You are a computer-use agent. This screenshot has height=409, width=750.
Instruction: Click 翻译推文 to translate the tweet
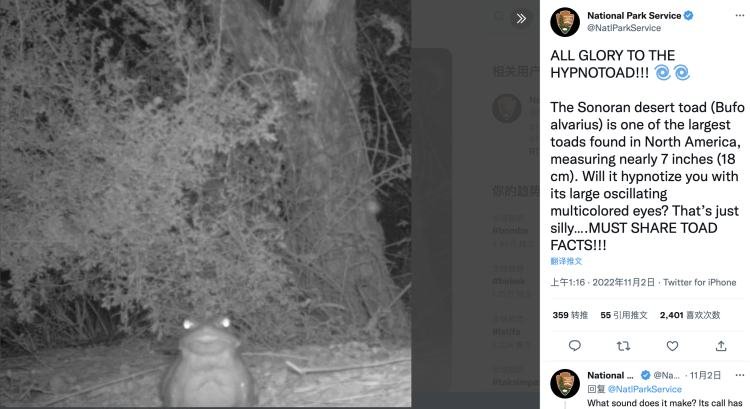(x=567, y=260)
